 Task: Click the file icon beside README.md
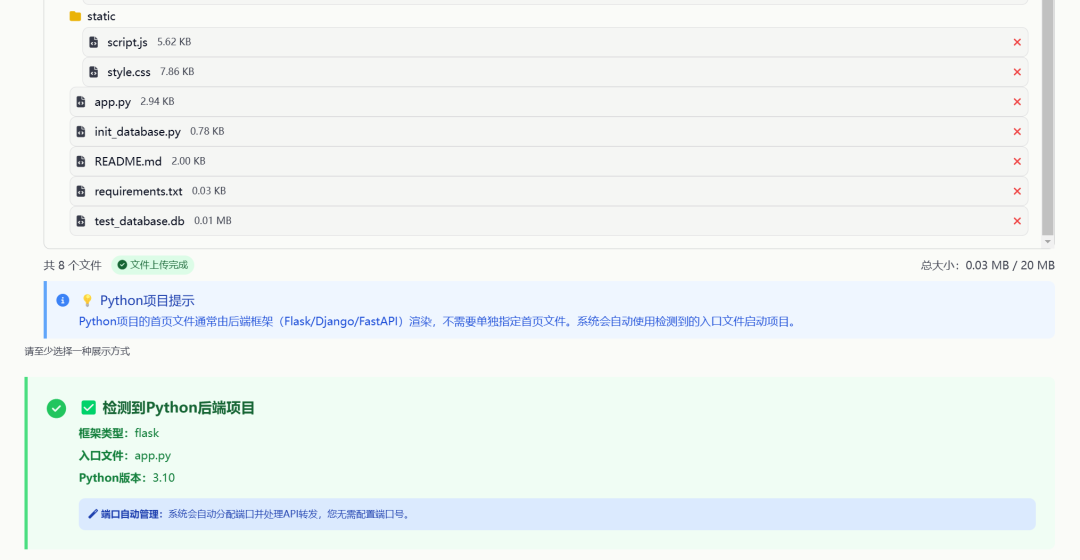81,161
